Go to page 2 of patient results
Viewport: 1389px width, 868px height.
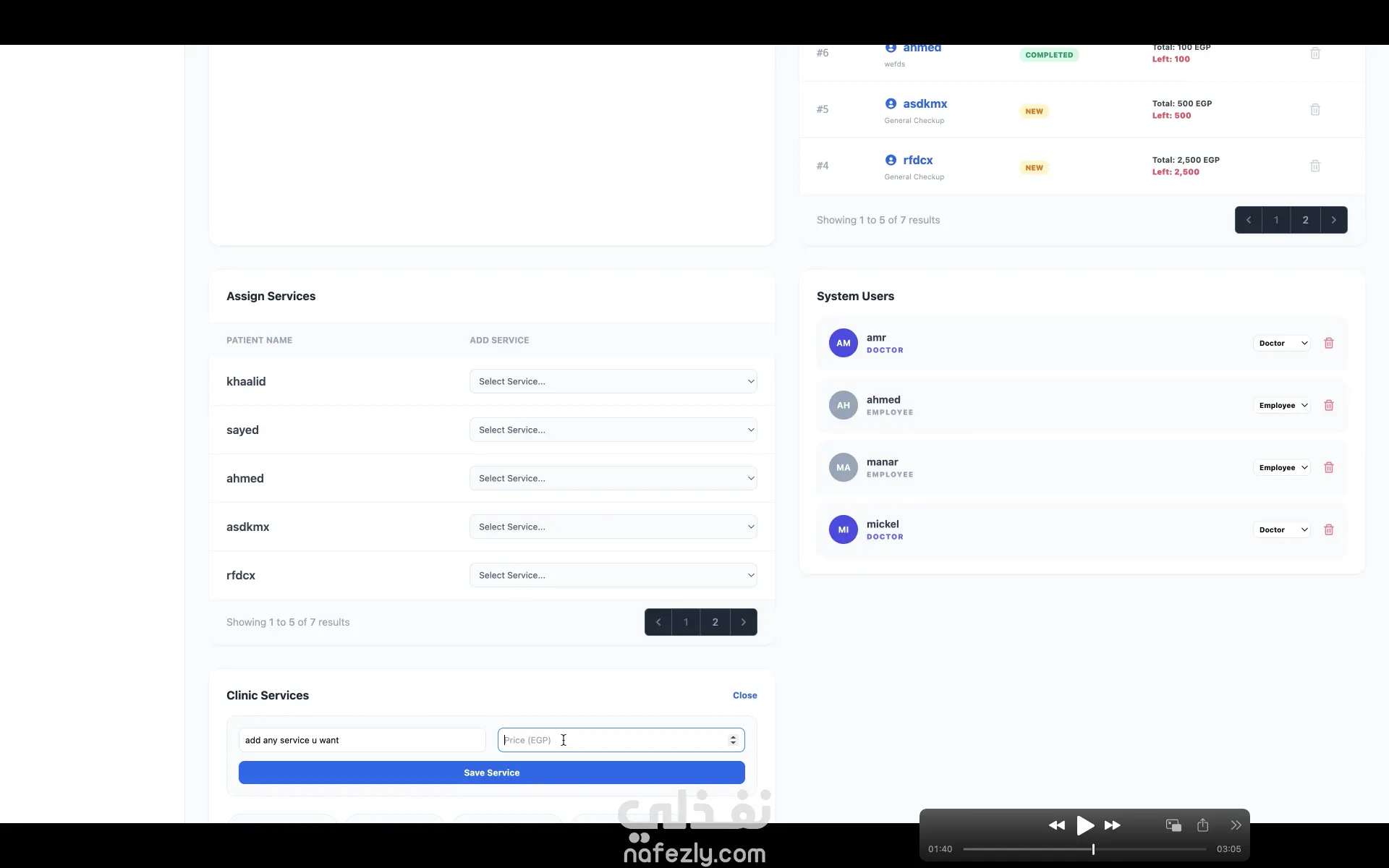pos(1305,220)
